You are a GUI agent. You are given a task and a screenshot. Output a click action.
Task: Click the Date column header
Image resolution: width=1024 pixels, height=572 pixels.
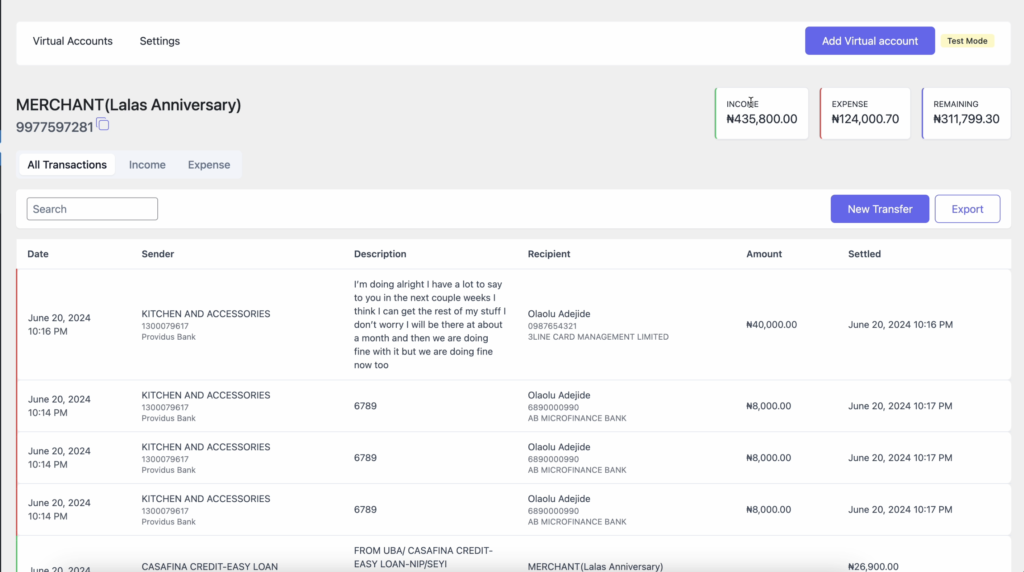click(38, 254)
